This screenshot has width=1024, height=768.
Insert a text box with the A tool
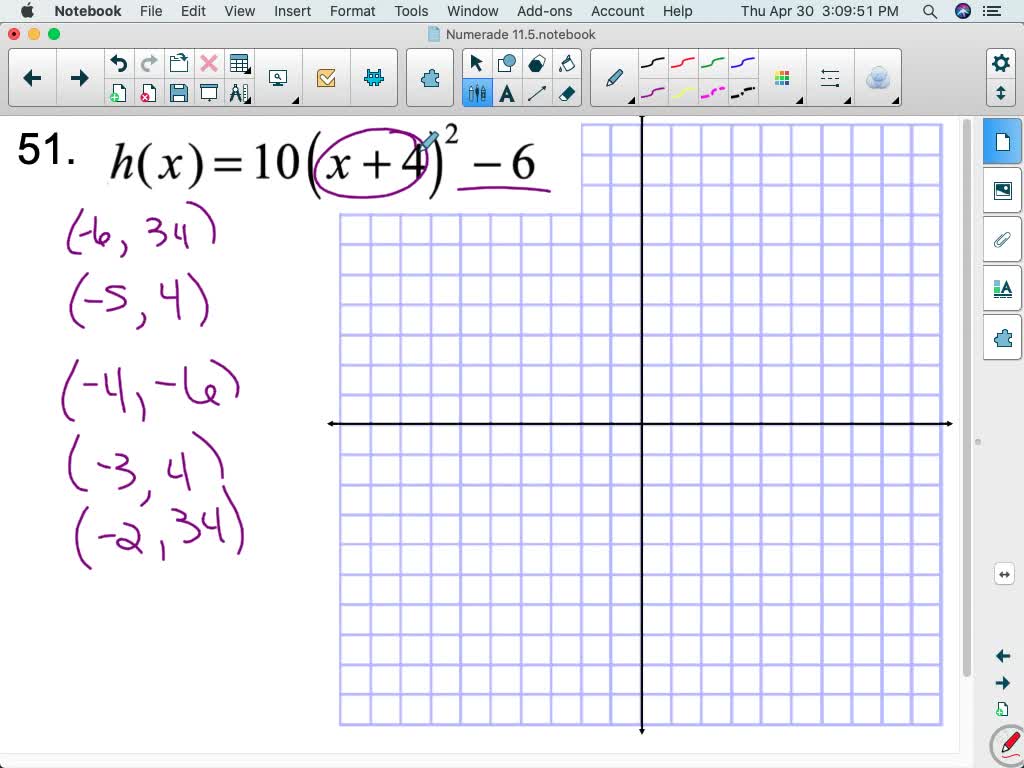click(x=509, y=94)
